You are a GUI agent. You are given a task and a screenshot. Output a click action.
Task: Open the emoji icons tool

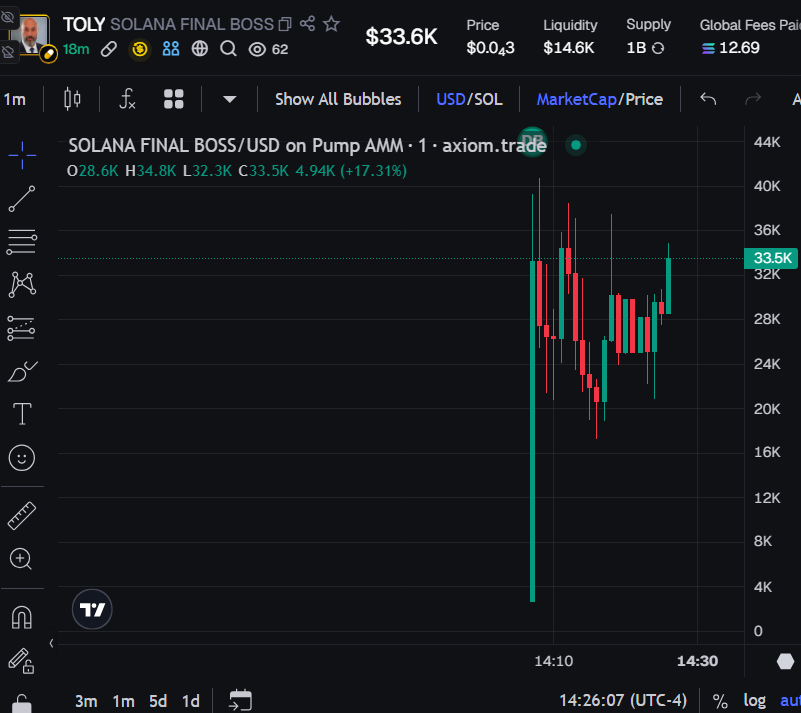click(21, 458)
